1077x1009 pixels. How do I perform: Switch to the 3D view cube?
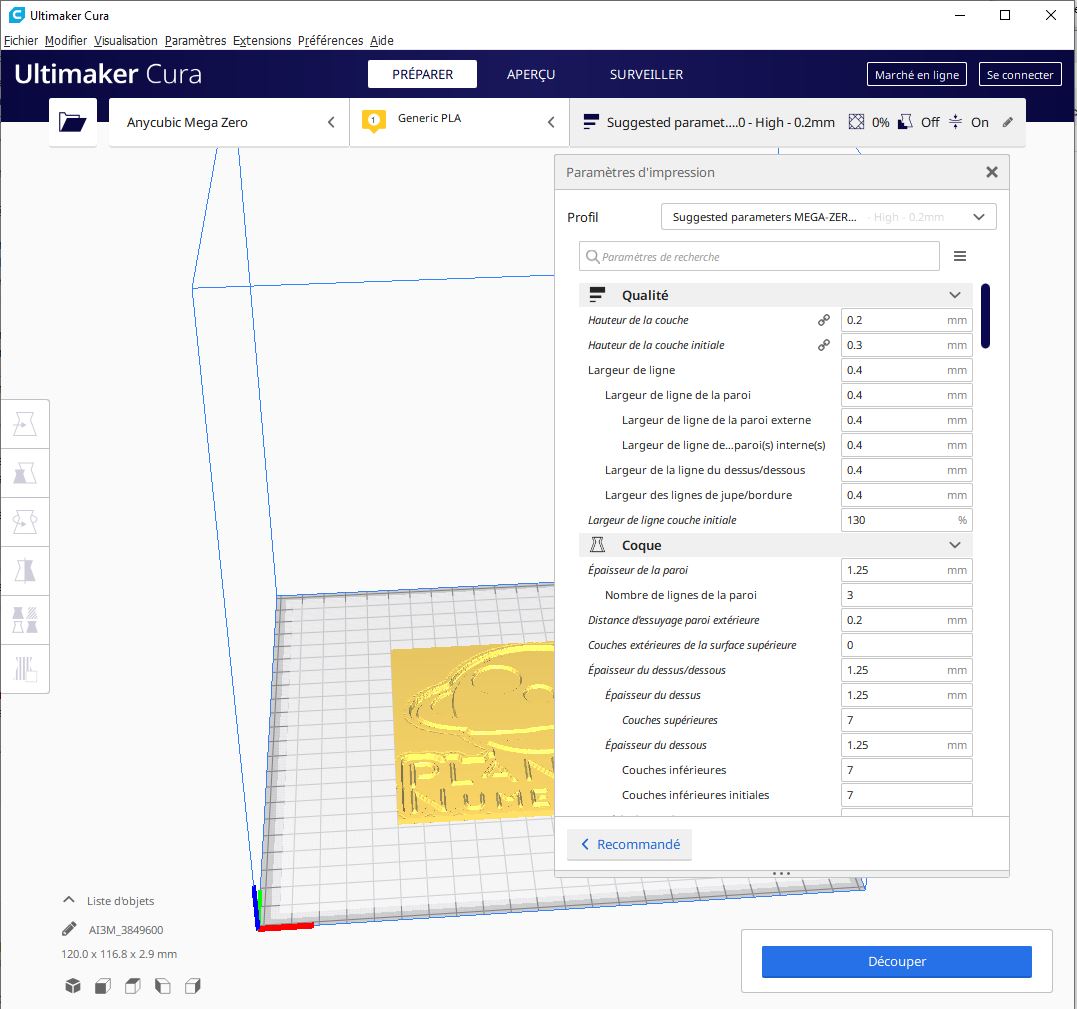pyautogui.click(x=73, y=986)
